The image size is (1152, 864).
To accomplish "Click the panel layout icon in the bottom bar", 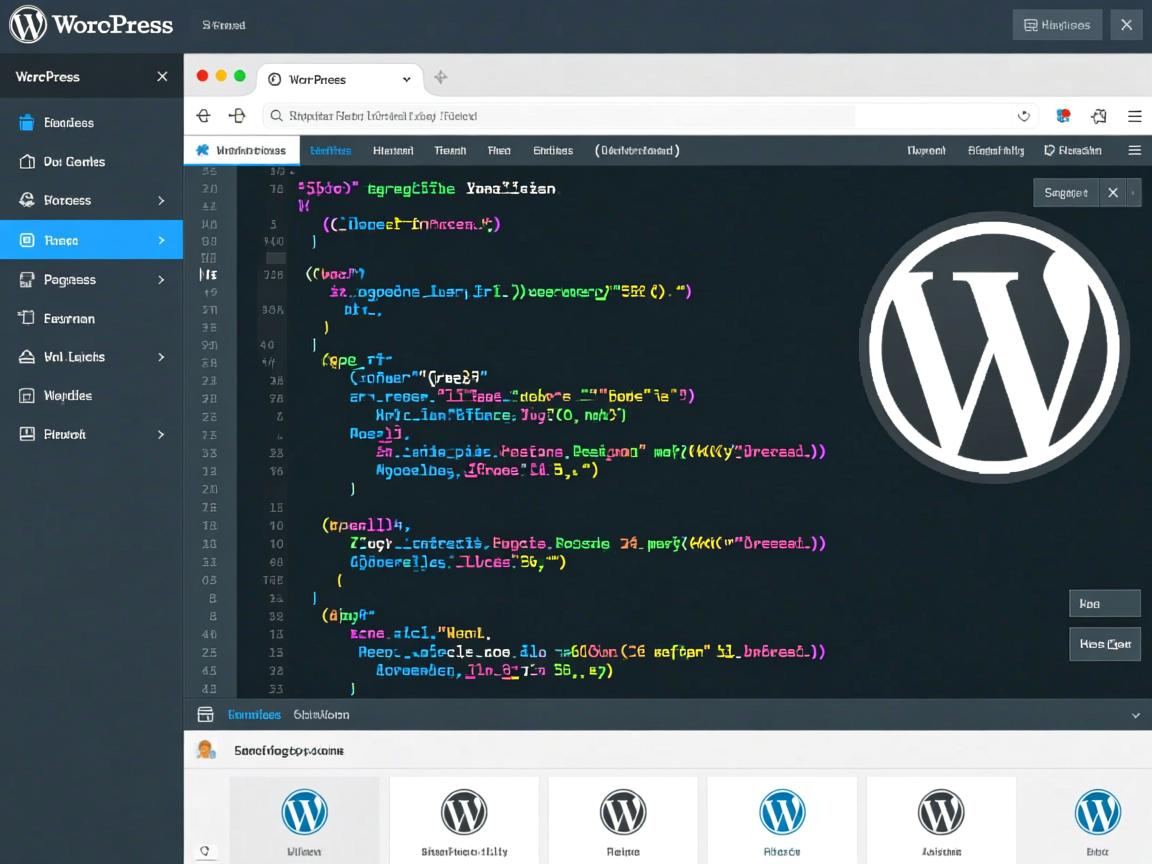I will coord(206,714).
